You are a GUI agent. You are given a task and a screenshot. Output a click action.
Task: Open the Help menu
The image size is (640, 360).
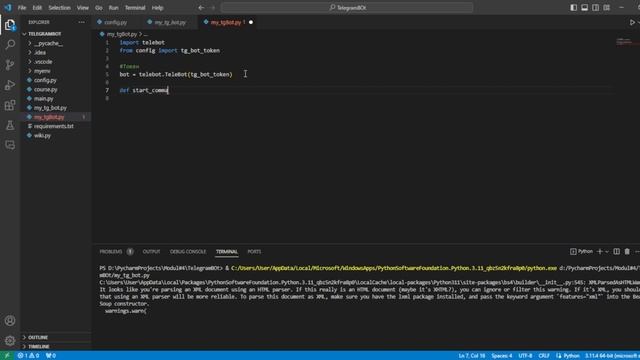point(157,7)
